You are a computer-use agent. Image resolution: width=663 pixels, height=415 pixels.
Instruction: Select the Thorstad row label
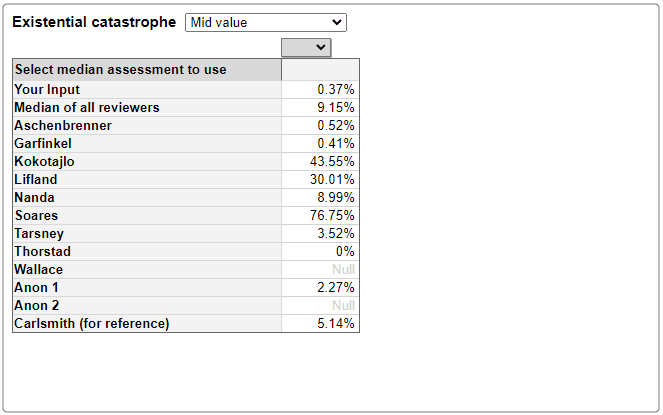43,251
